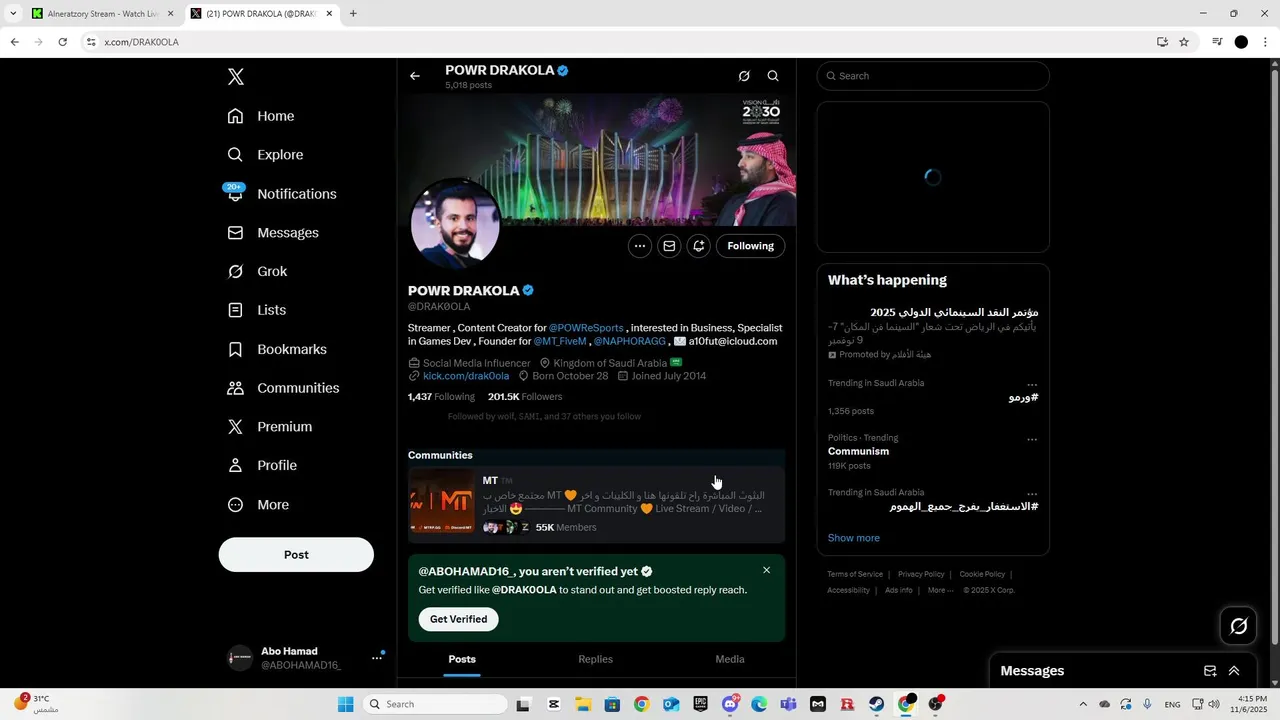This screenshot has width=1280, height=720.
Task: Click the X search input field
Action: [933, 76]
